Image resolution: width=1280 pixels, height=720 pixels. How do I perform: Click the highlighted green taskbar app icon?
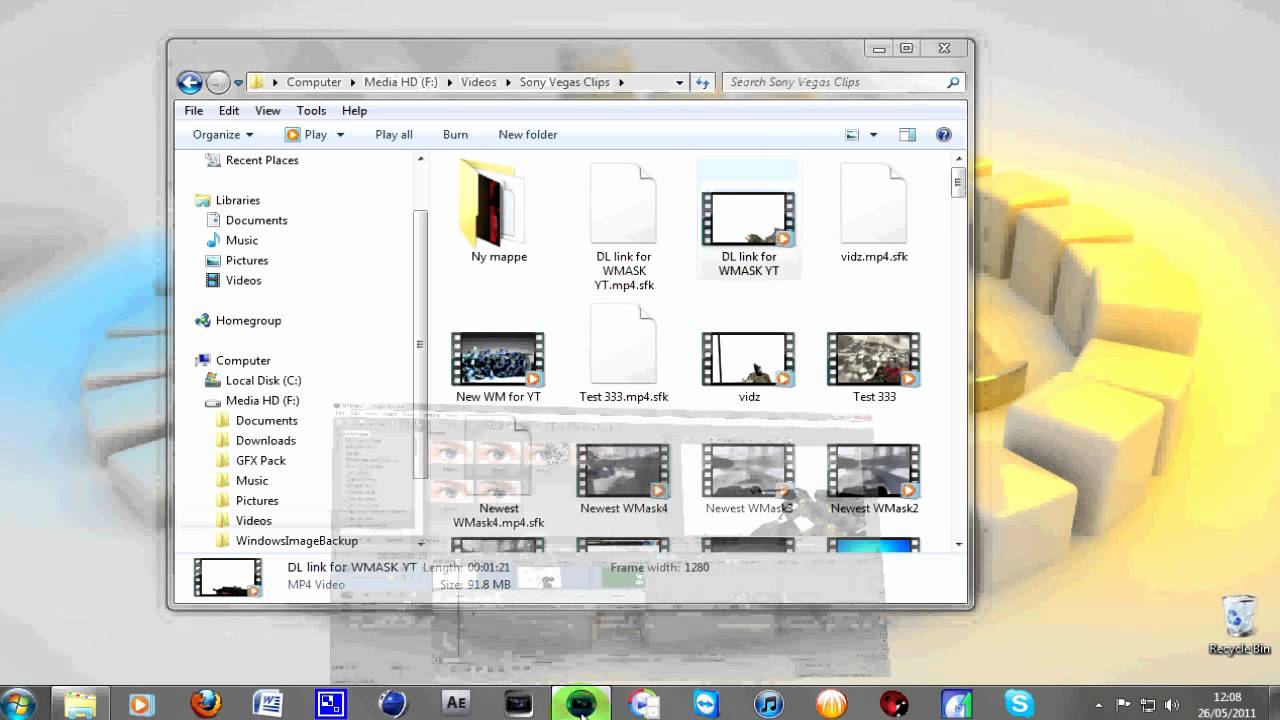[581, 704]
